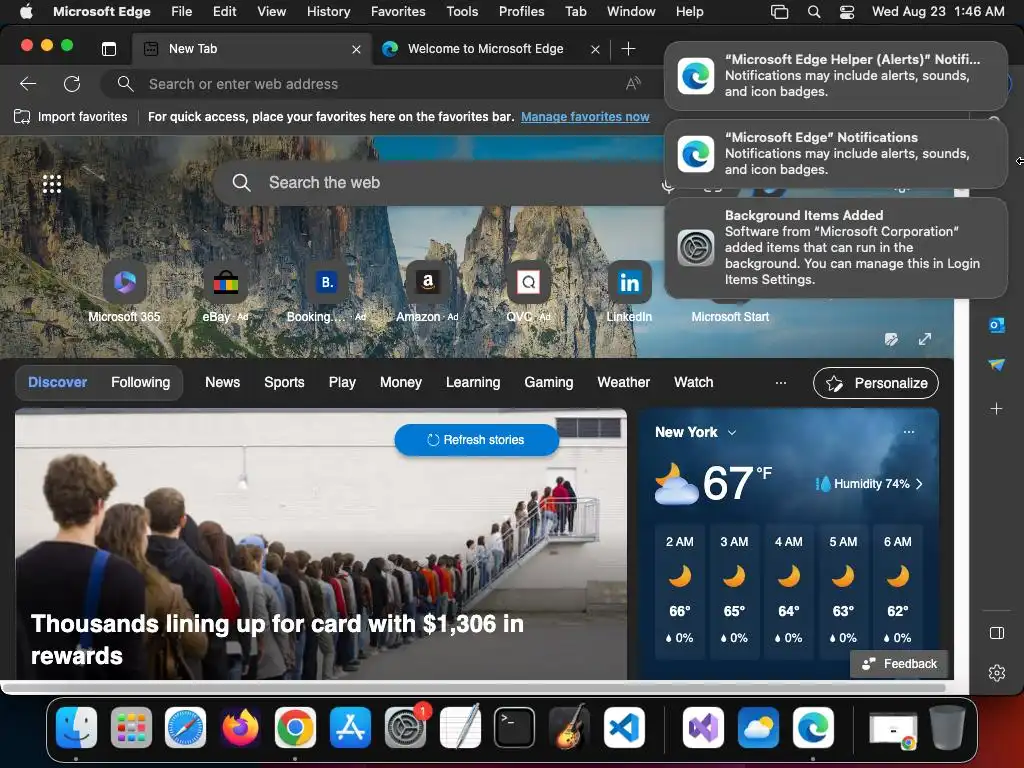This screenshot has height=768, width=1024.
Task: Open the Watch category
Action: pos(694,383)
